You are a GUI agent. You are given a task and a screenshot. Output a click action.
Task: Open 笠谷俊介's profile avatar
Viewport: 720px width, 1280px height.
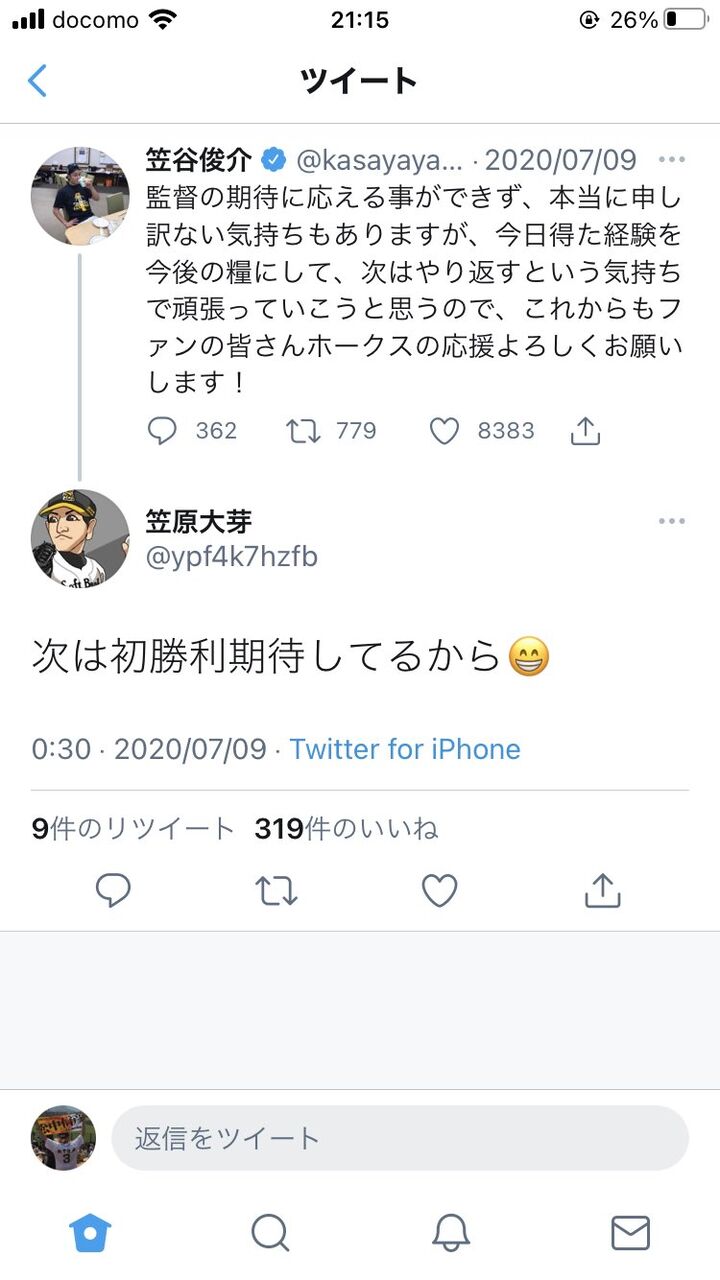[x=80, y=195]
